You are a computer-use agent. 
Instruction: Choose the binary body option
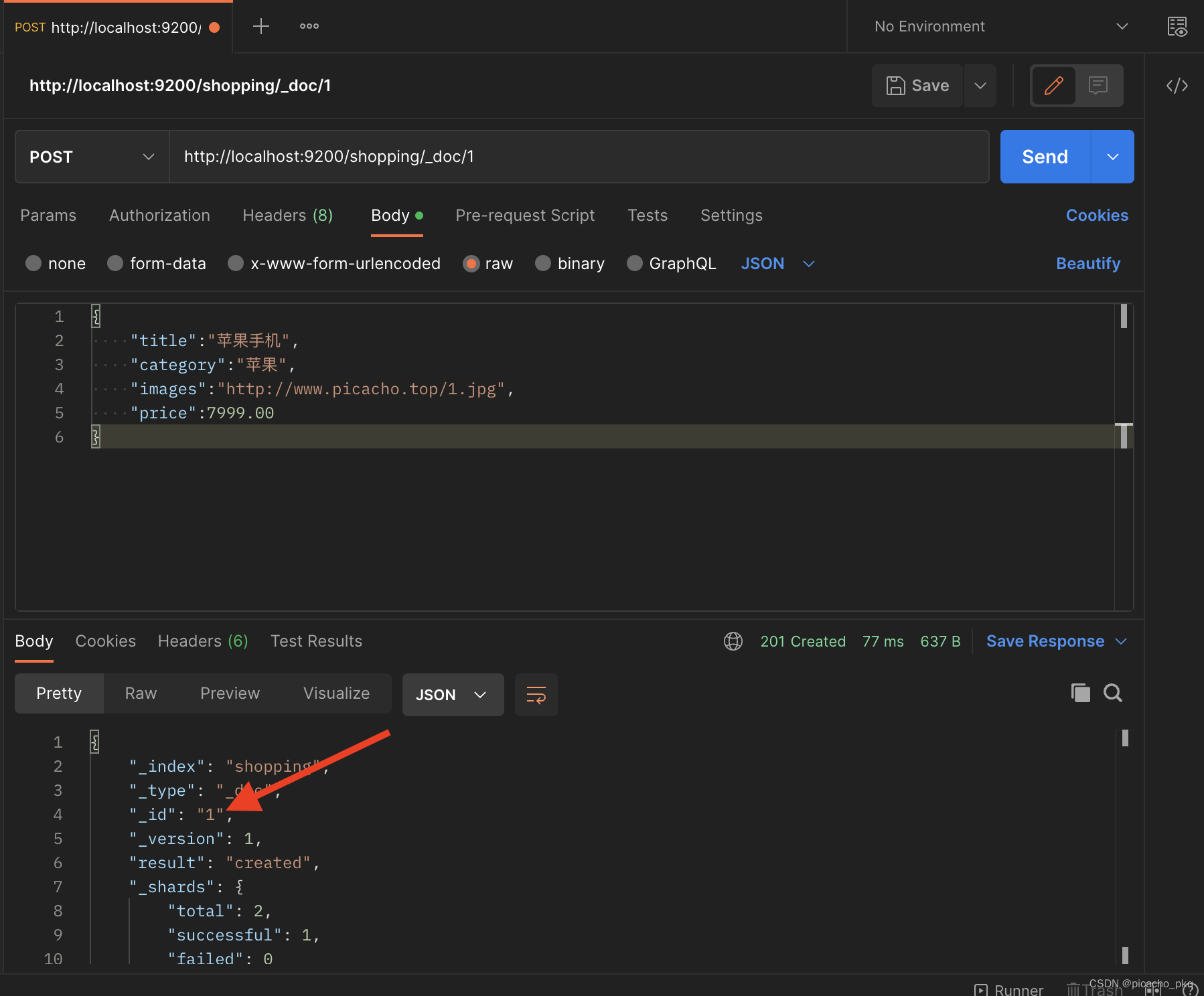(x=543, y=264)
